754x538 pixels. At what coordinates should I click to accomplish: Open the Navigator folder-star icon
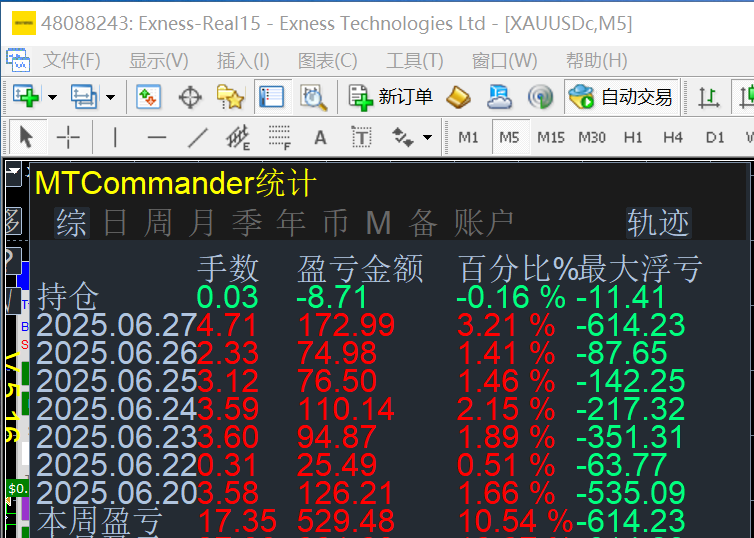pyautogui.click(x=230, y=97)
